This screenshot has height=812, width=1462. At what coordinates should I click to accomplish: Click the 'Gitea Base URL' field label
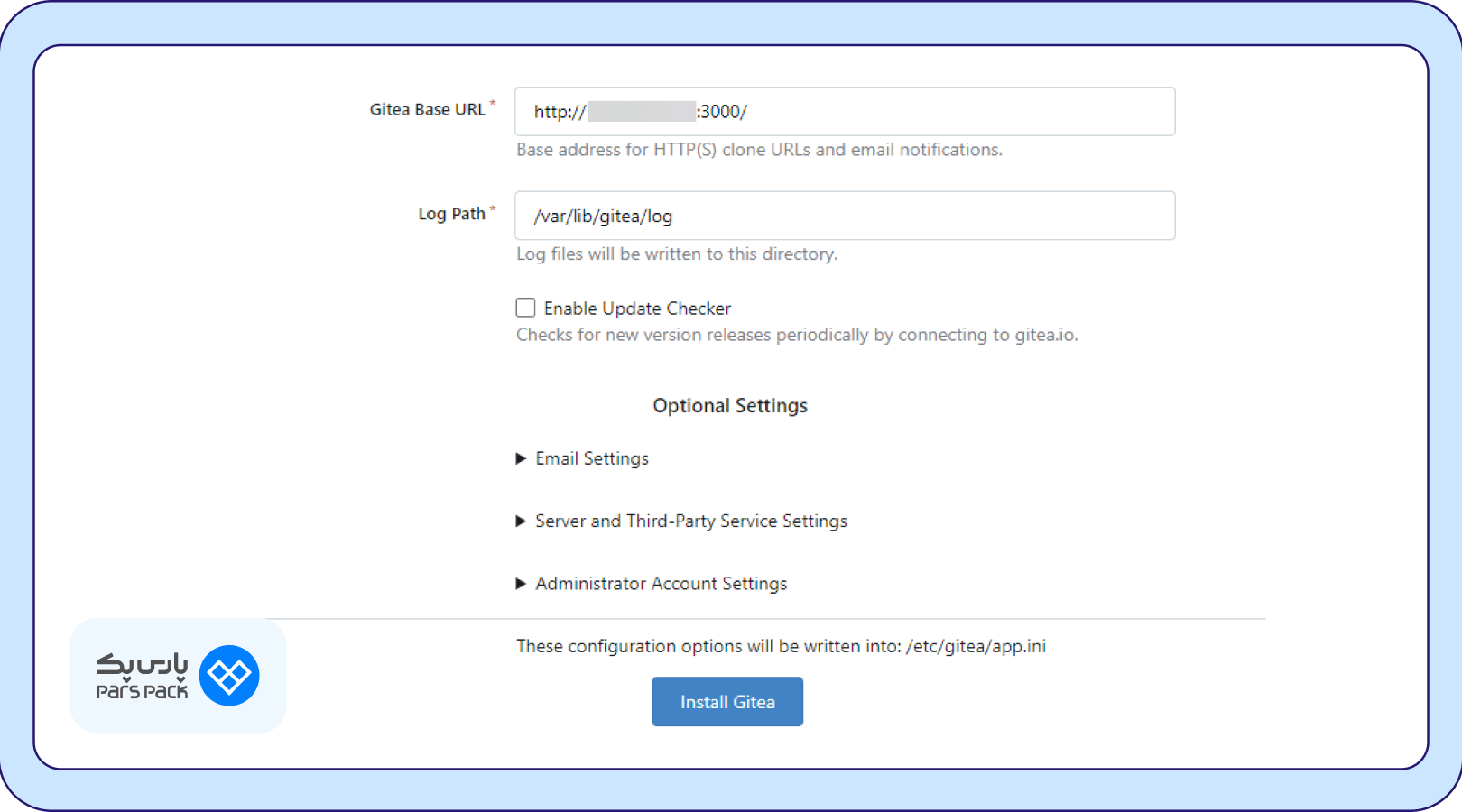(427, 109)
